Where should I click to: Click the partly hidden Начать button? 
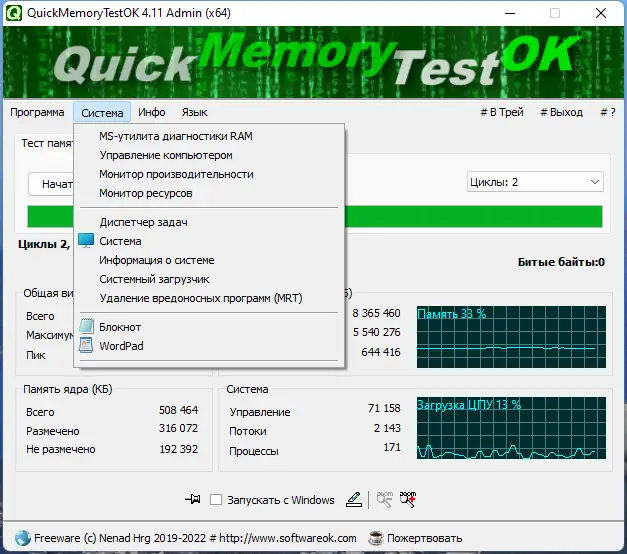point(51,184)
